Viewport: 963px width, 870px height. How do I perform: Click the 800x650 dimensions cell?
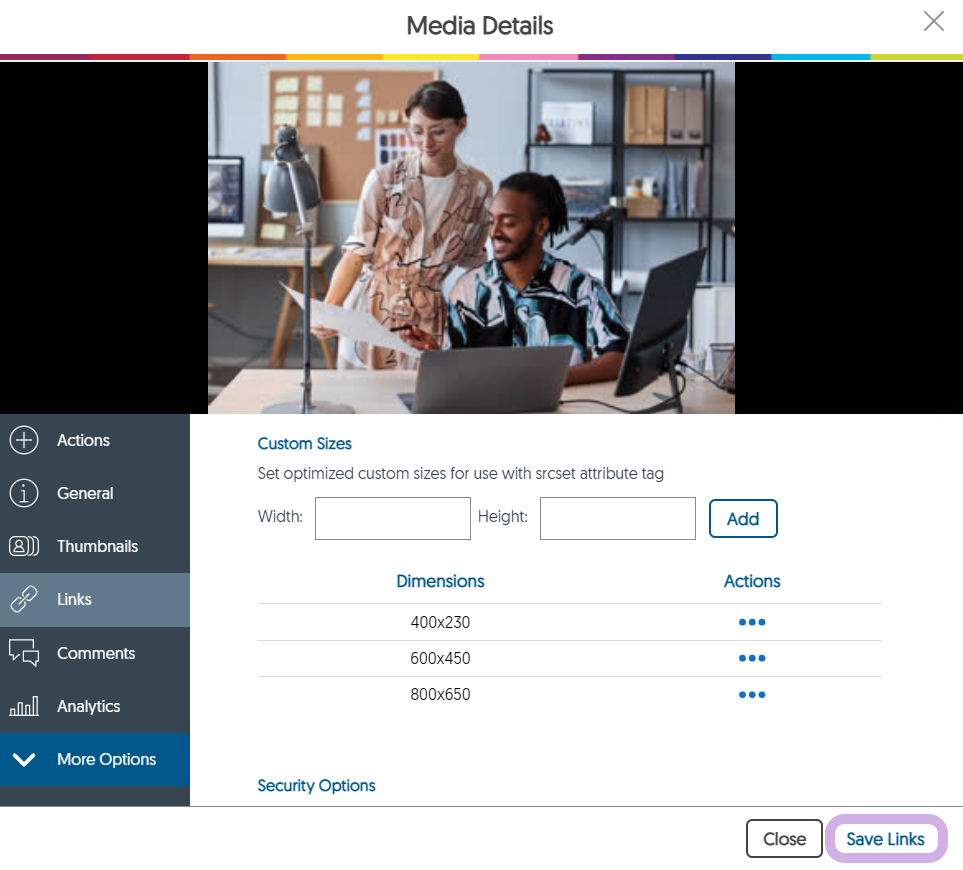pyautogui.click(x=440, y=694)
